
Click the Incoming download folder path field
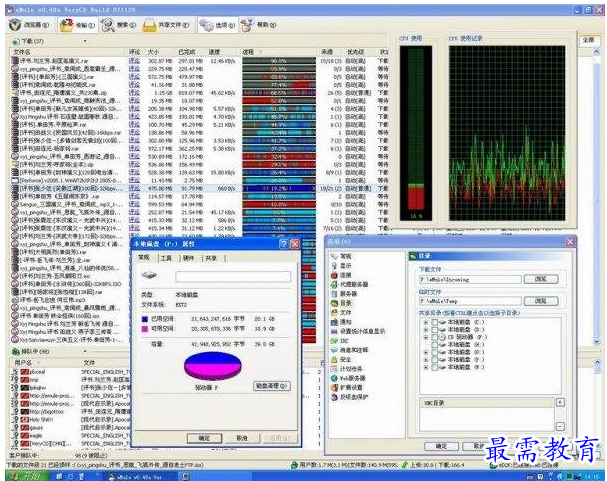point(470,279)
